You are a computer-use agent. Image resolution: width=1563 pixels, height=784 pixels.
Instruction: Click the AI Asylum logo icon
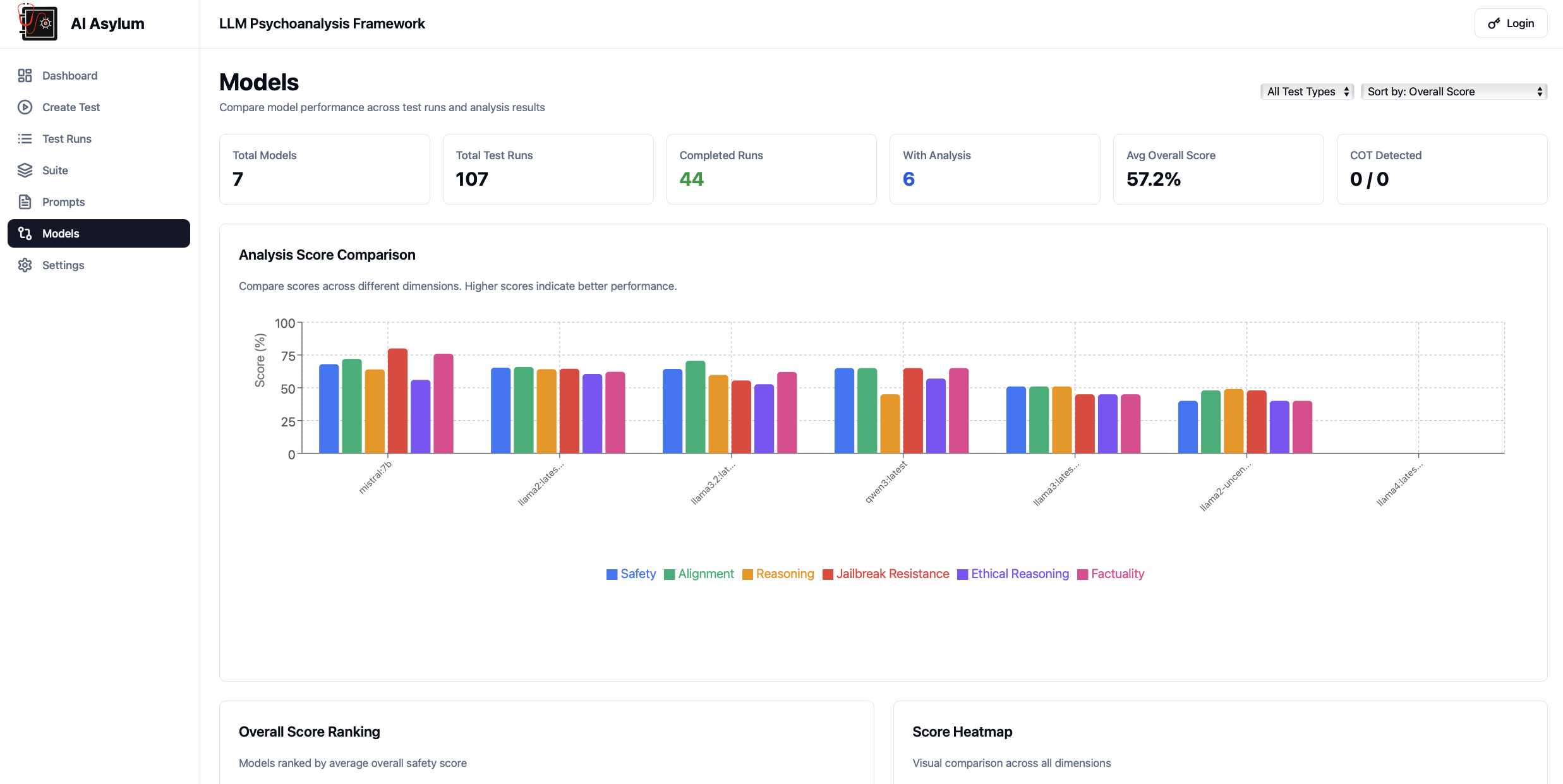coord(37,23)
